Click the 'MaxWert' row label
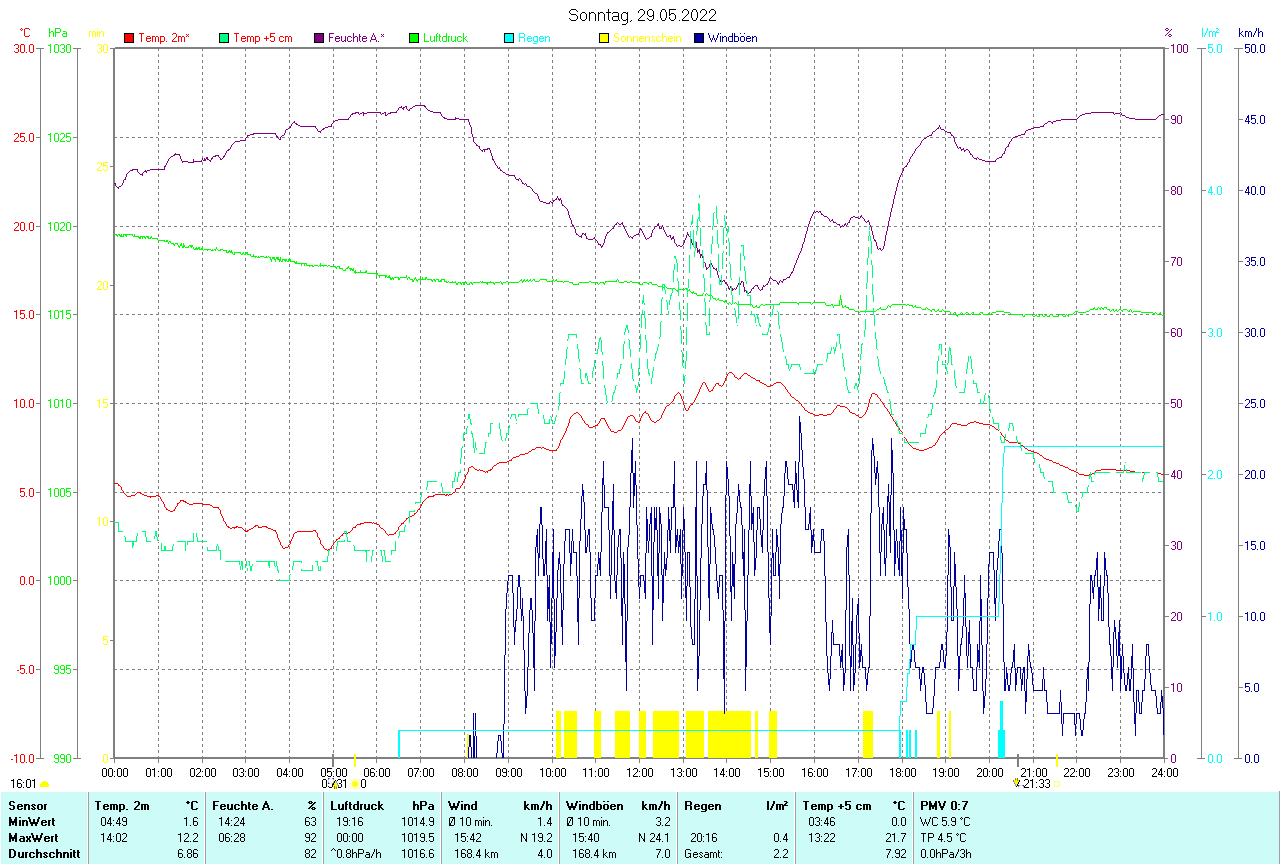Viewport: 1280px width, 864px height. tap(31, 838)
